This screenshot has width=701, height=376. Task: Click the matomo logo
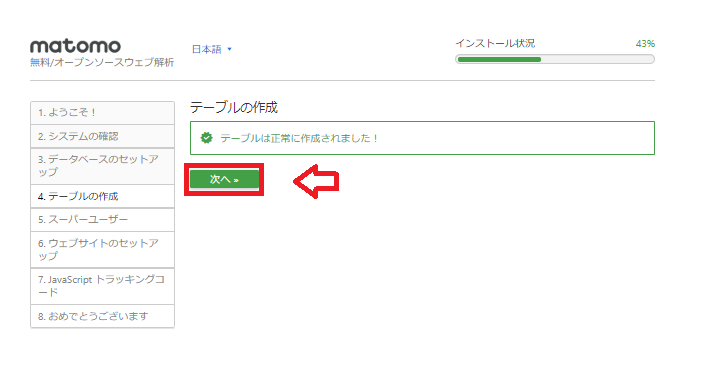coord(76,46)
